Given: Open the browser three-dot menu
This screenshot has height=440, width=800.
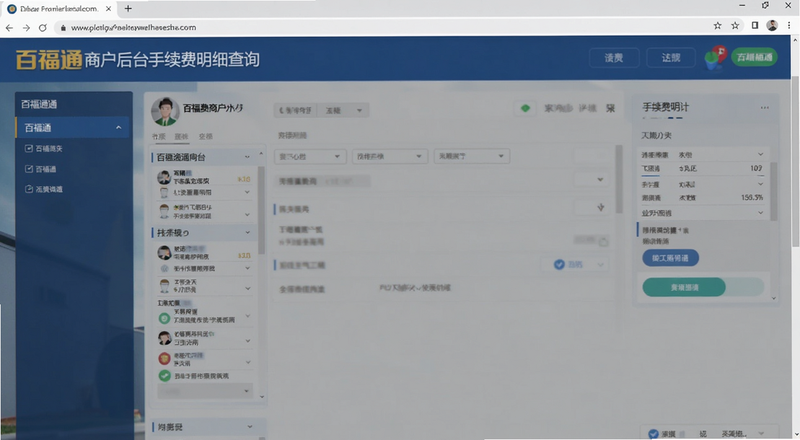Looking at the screenshot, I should tap(789, 26).
